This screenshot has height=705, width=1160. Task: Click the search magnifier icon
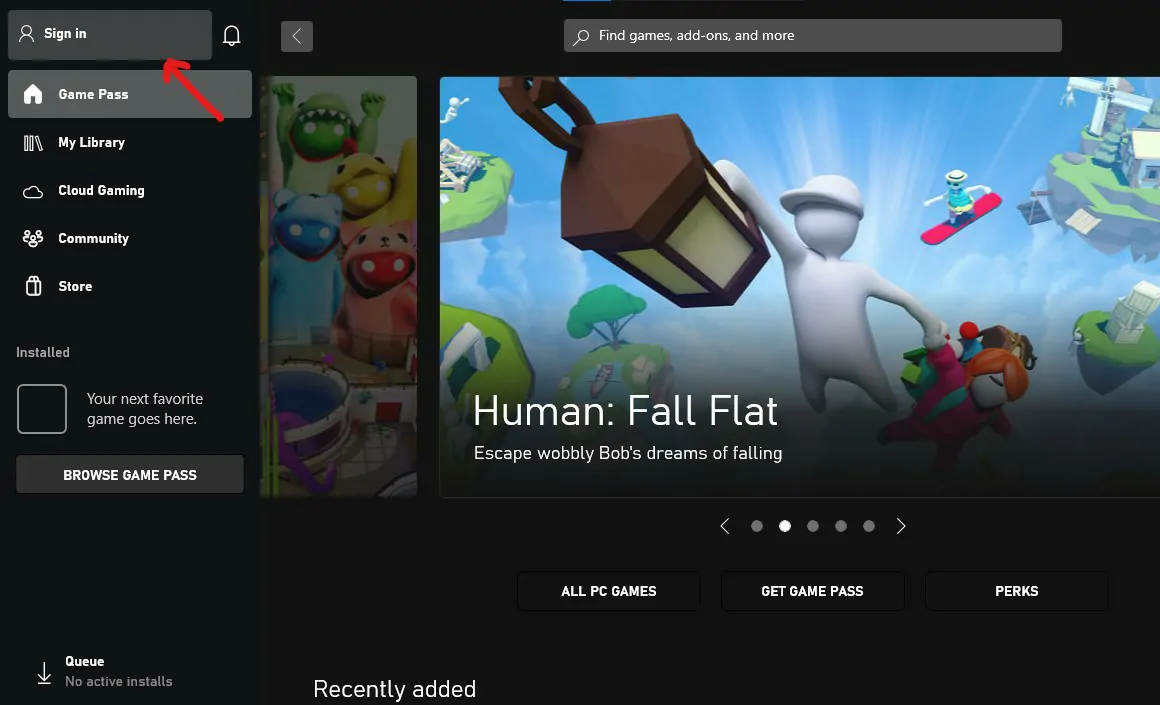581,36
